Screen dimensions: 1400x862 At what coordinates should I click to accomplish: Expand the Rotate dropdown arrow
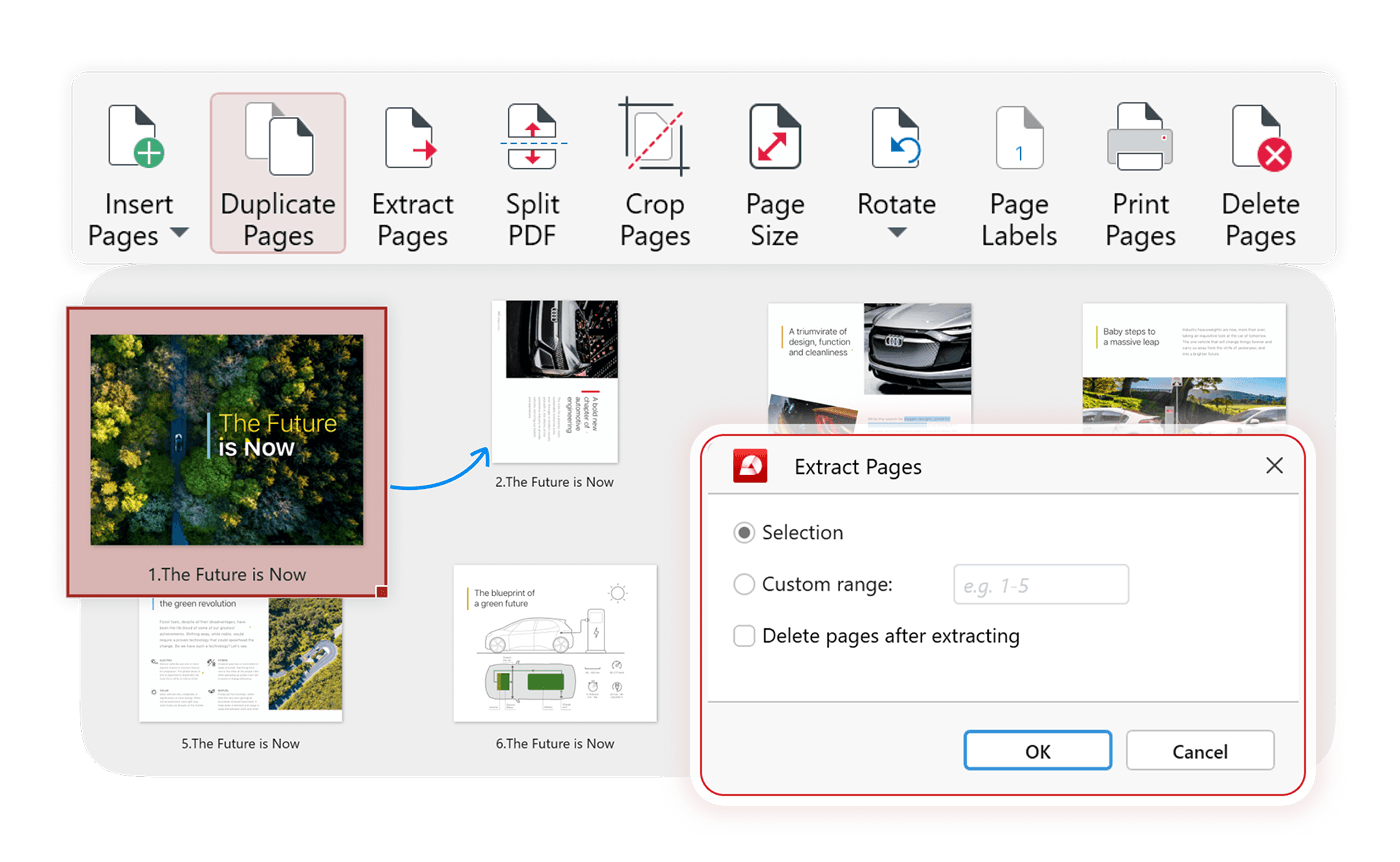point(897,232)
